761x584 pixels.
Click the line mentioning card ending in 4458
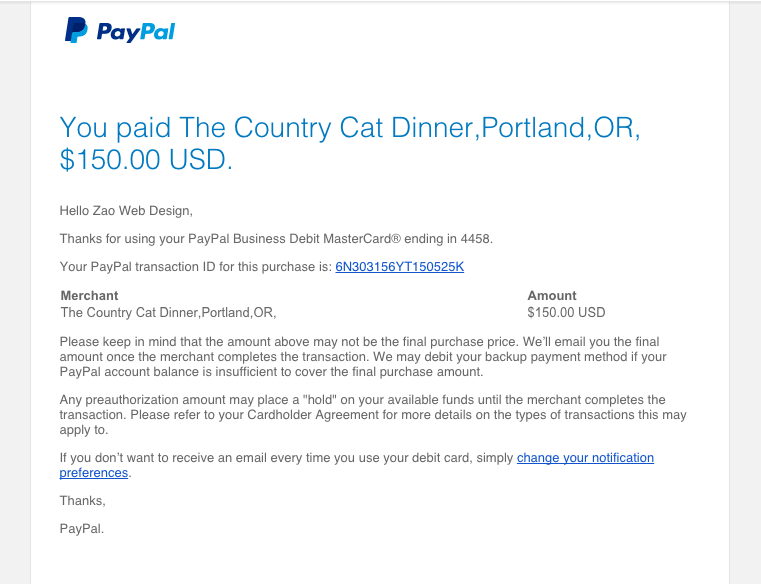pyautogui.click(x=276, y=239)
